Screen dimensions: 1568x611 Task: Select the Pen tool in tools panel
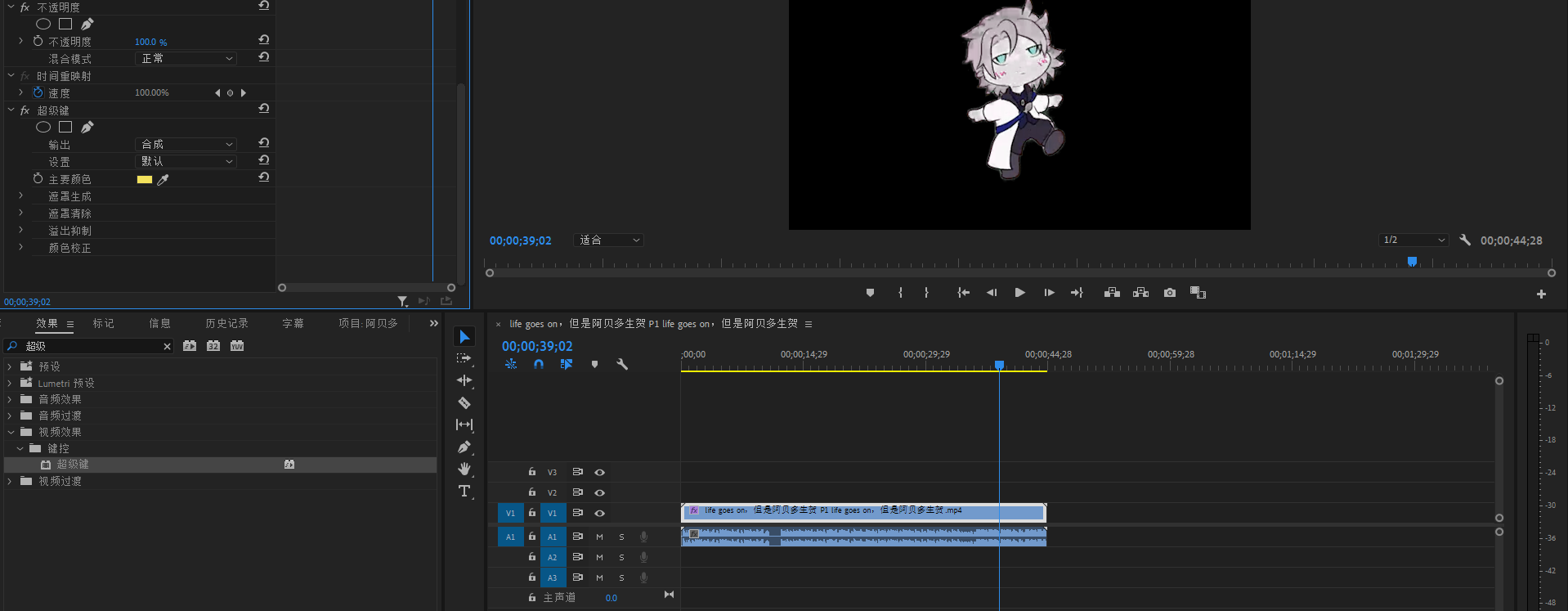tap(464, 447)
